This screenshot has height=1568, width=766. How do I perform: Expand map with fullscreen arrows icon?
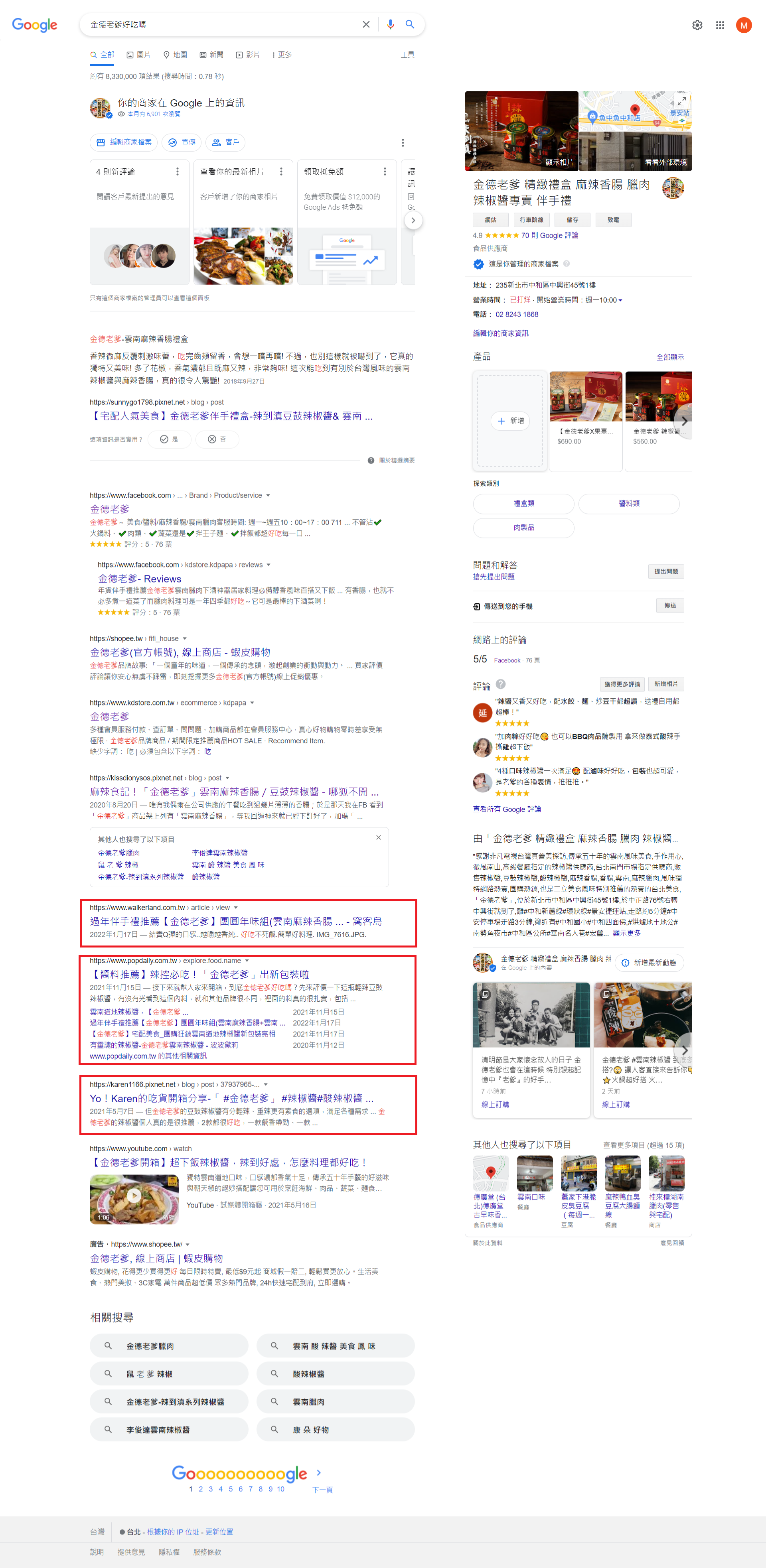coord(681,101)
